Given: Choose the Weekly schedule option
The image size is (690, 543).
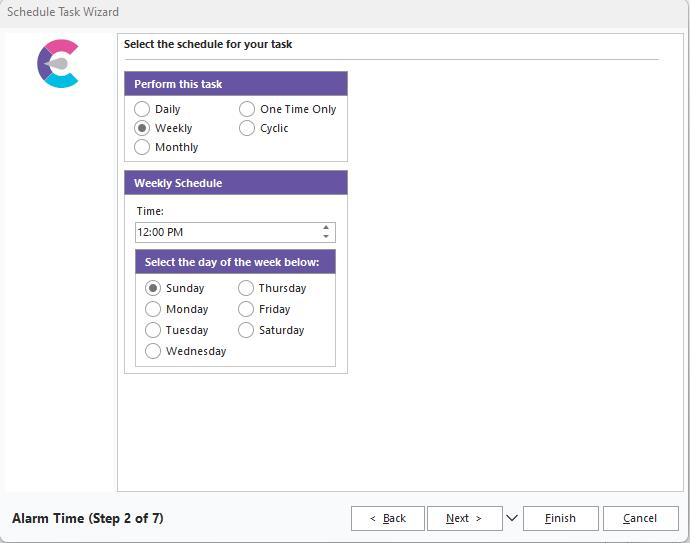Looking at the screenshot, I should pyautogui.click(x=142, y=128).
